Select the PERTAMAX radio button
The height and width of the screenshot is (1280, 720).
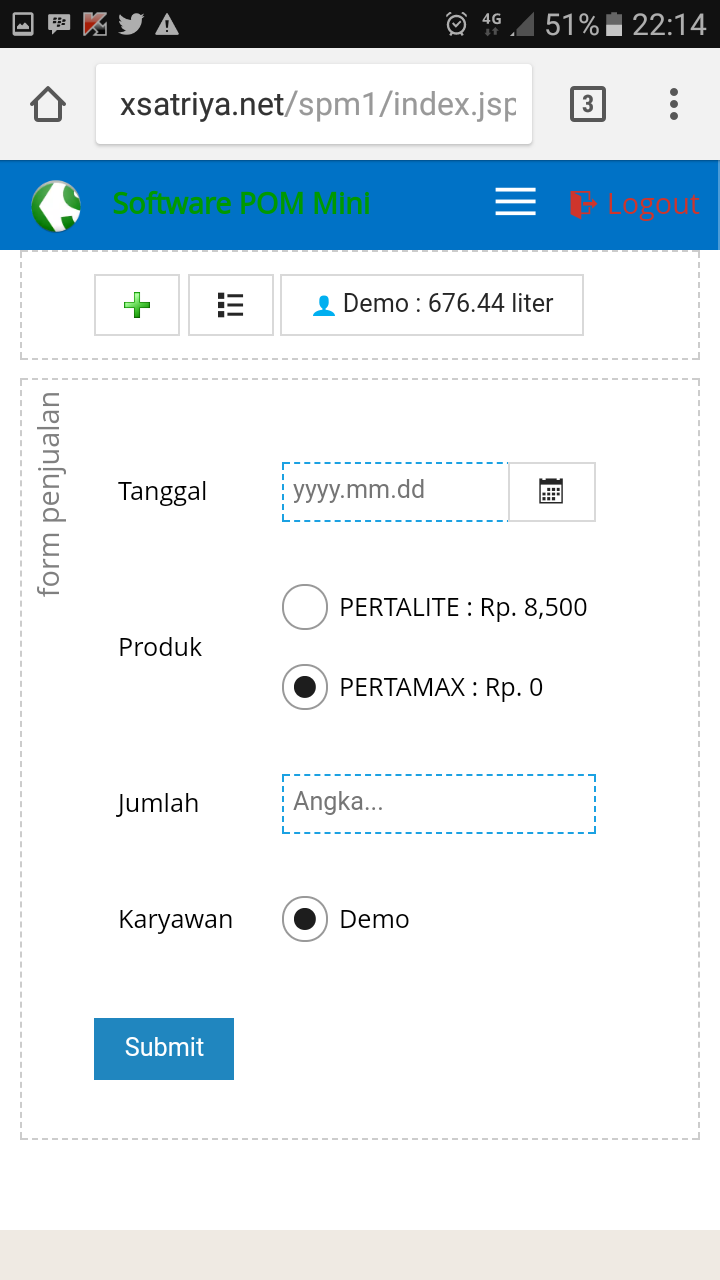(305, 687)
